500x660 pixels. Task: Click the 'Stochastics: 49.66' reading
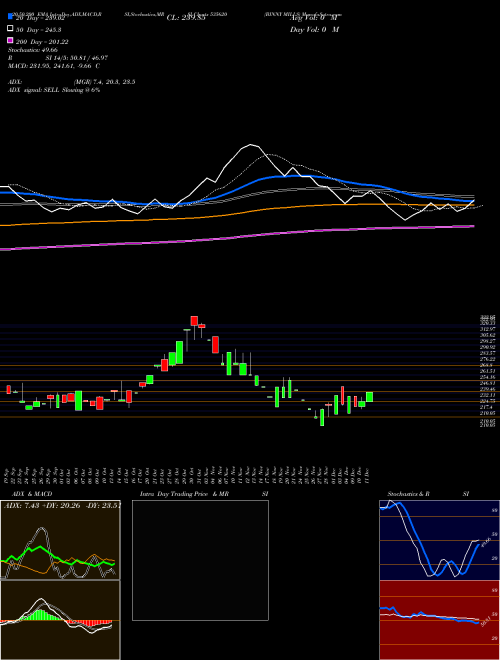pos(33,50)
